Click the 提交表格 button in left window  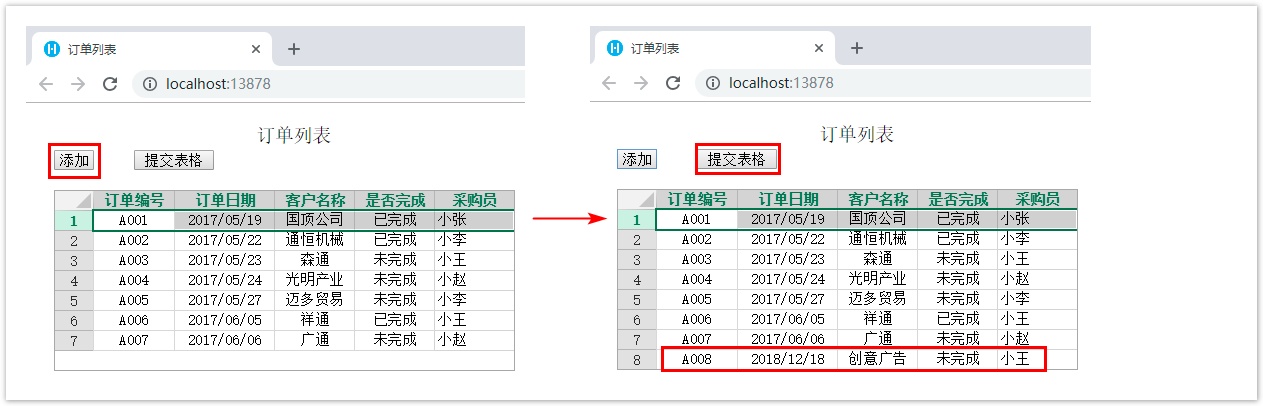point(174,160)
